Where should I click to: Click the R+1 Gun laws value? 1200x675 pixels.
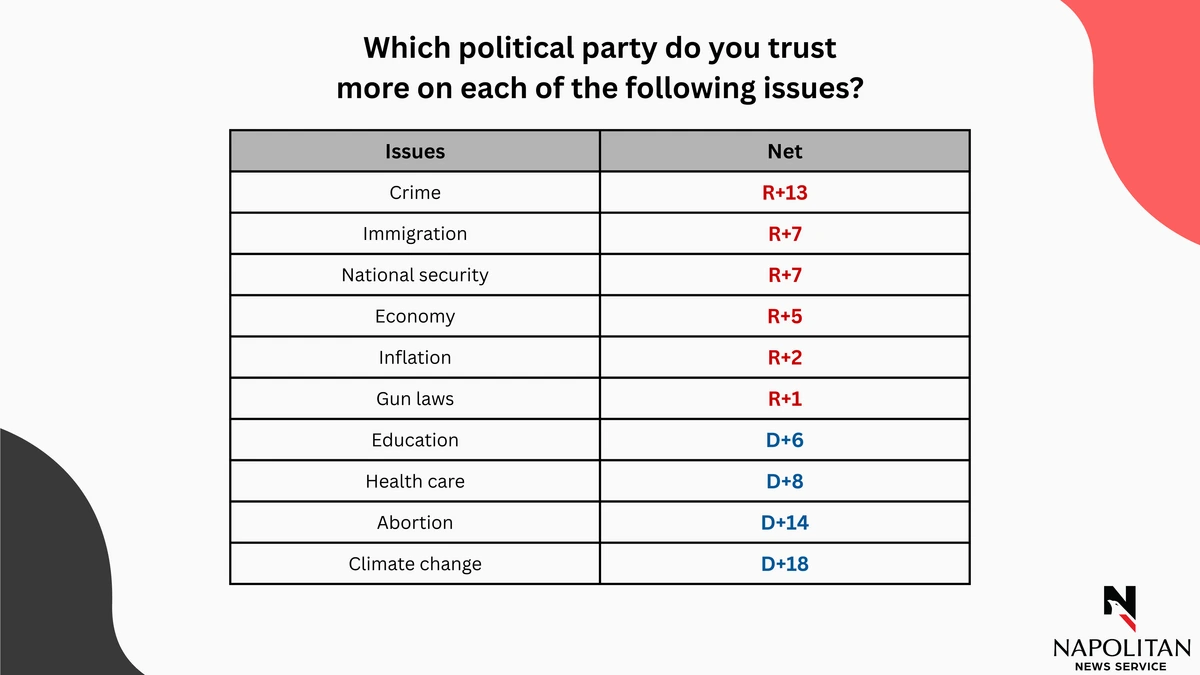point(785,398)
